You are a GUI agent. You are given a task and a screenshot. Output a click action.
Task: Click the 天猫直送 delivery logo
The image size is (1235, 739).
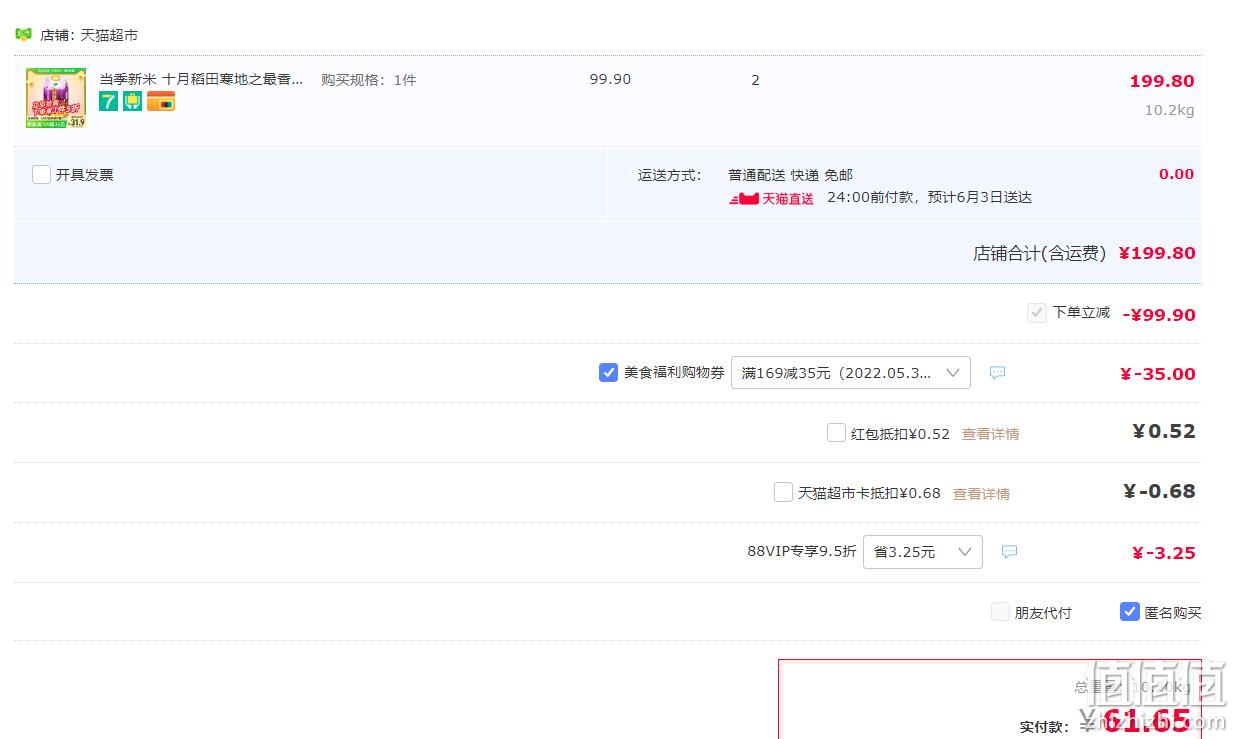point(772,198)
